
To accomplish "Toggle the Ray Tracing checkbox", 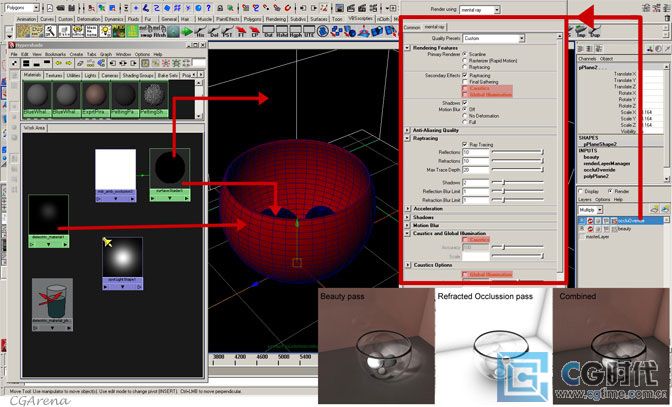I will pos(465,144).
